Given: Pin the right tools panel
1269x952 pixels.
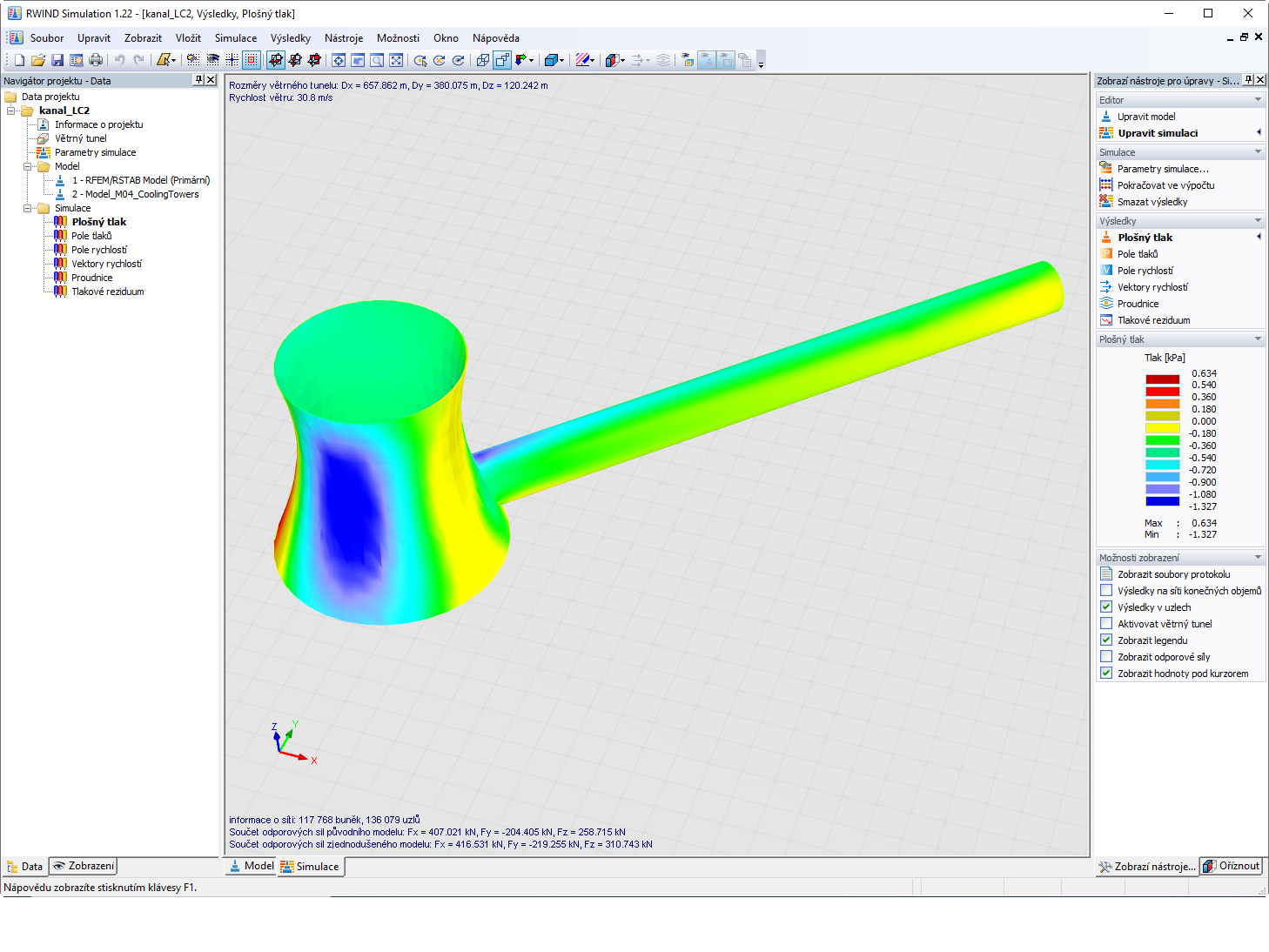Looking at the screenshot, I should click(x=1248, y=80).
